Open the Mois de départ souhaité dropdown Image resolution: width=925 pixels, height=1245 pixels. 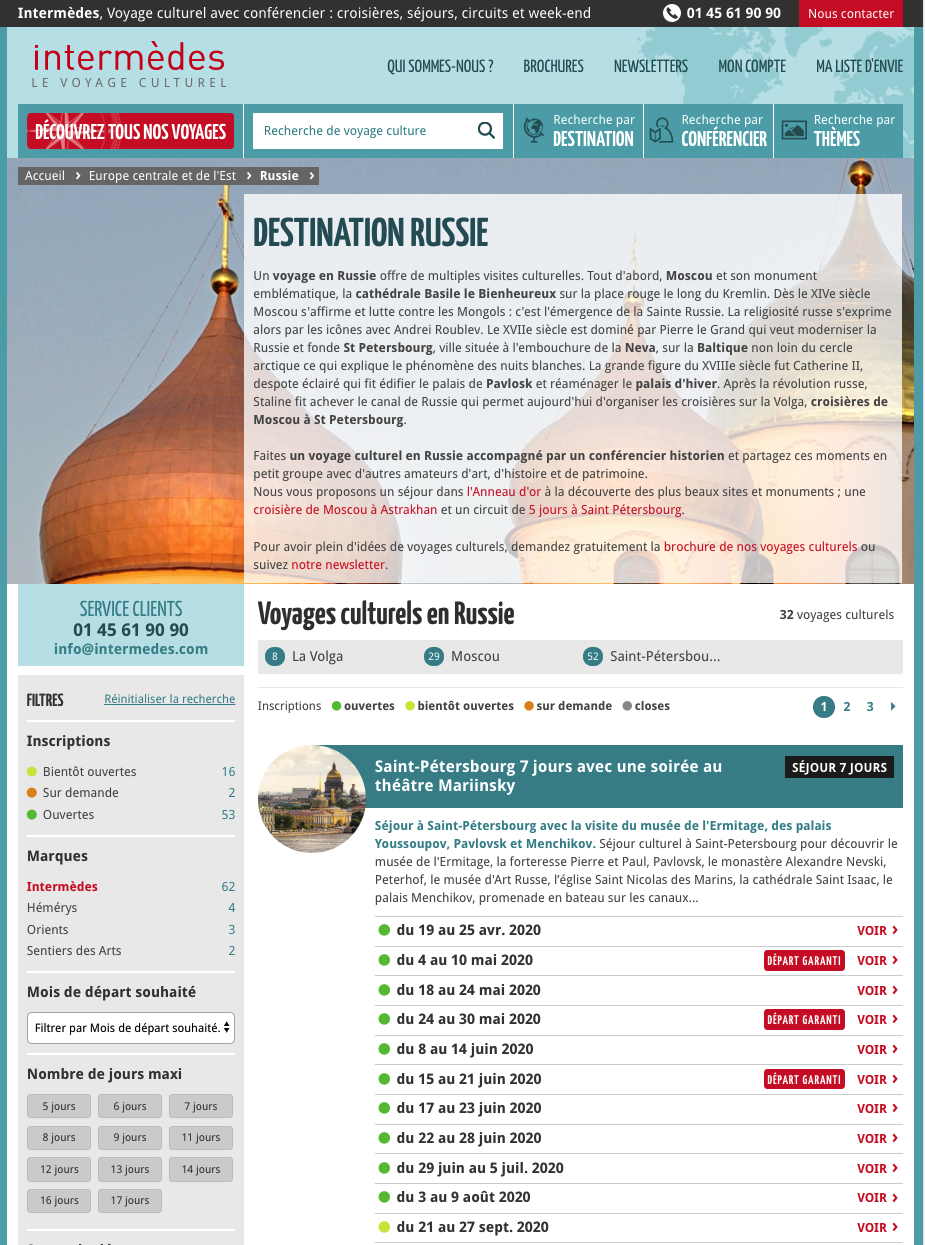point(131,1027)
